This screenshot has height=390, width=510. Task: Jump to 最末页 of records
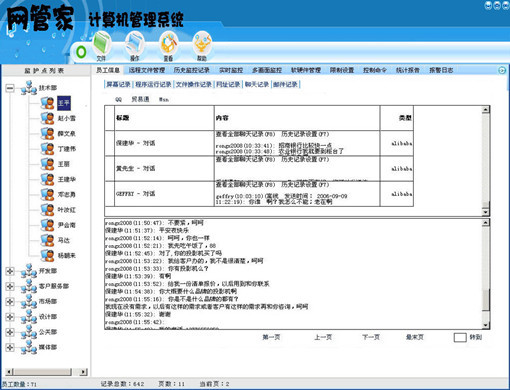click(x=414, y=337)
